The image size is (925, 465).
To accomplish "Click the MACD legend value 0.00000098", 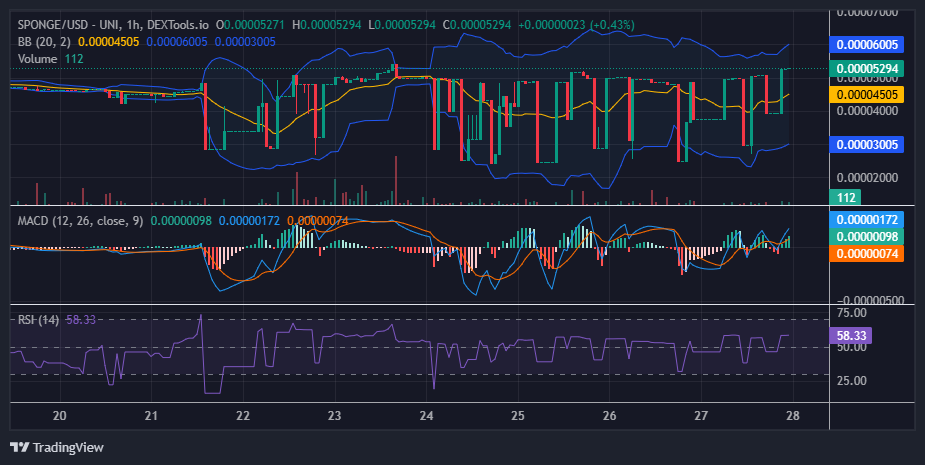I will point(181,221).
